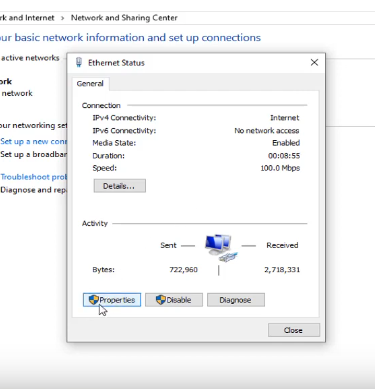Click "ur networking set" section heading

tap(33, 126)
